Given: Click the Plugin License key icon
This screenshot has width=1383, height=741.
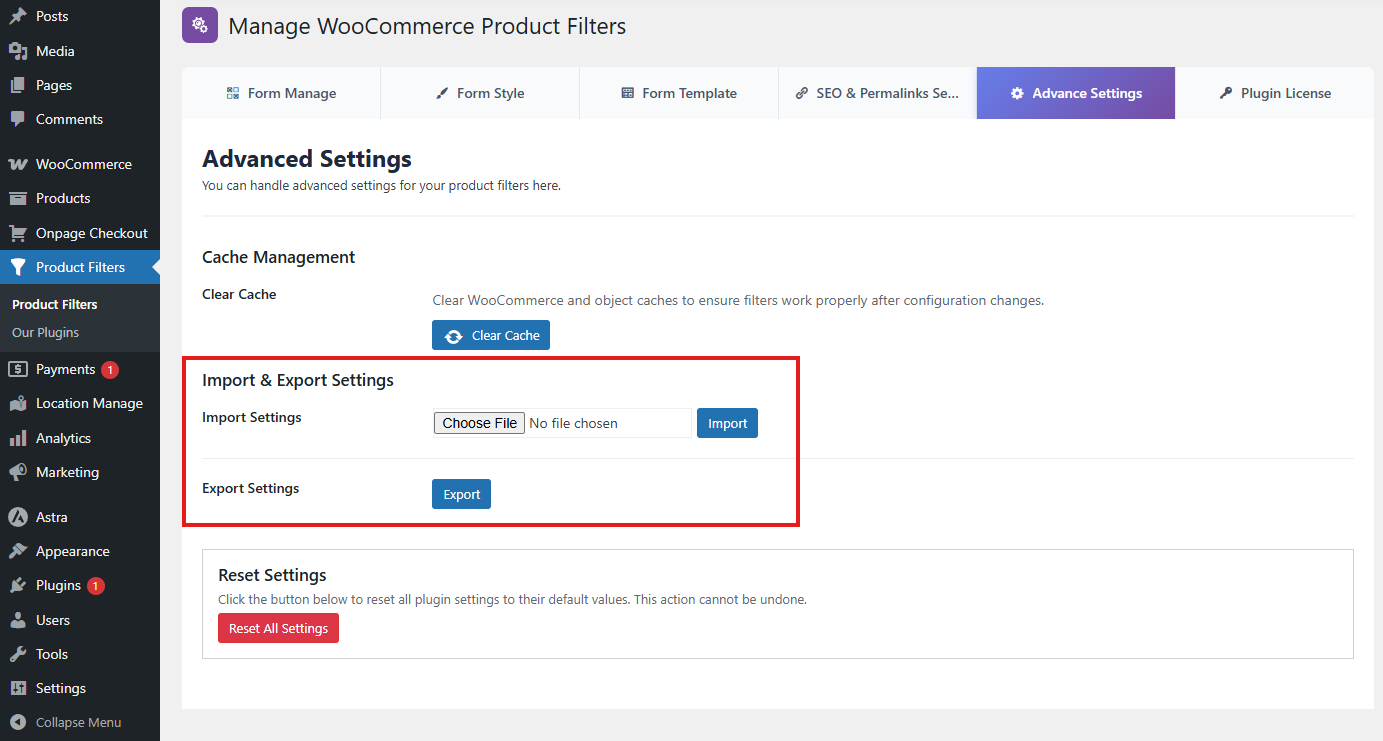Looking at the screenshot, I should 1226,93.
